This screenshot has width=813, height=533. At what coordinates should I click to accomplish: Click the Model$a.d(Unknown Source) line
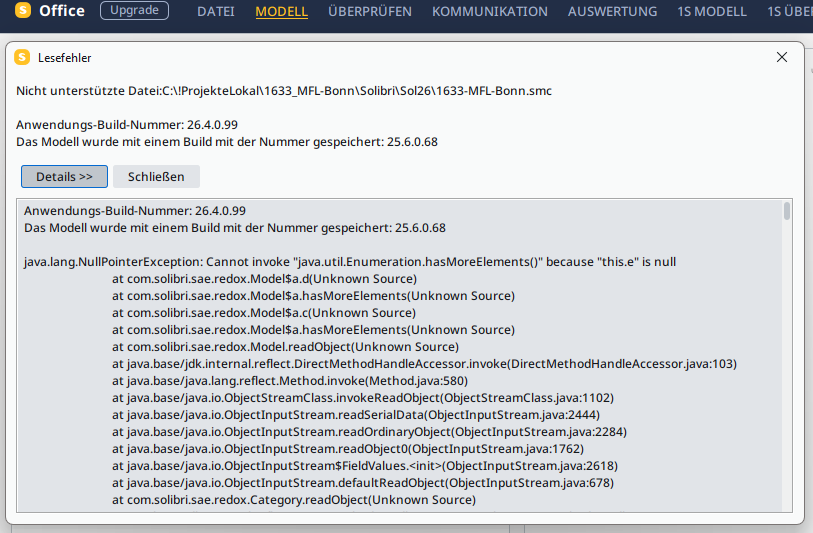(264, 279)
